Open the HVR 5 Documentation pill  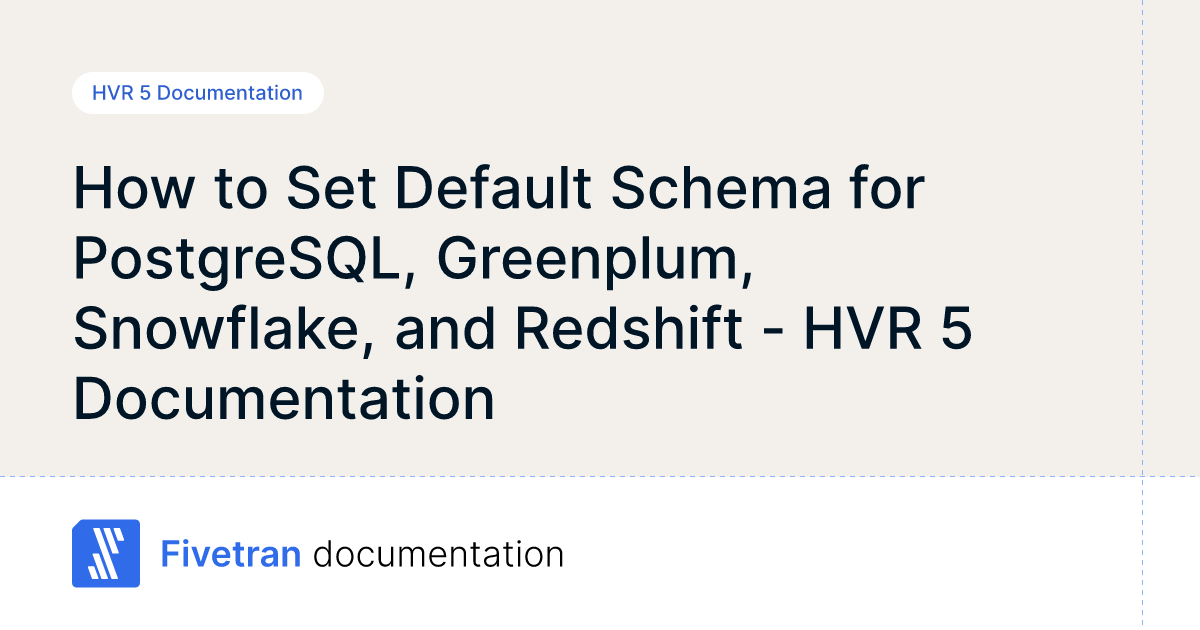[197, 93]
